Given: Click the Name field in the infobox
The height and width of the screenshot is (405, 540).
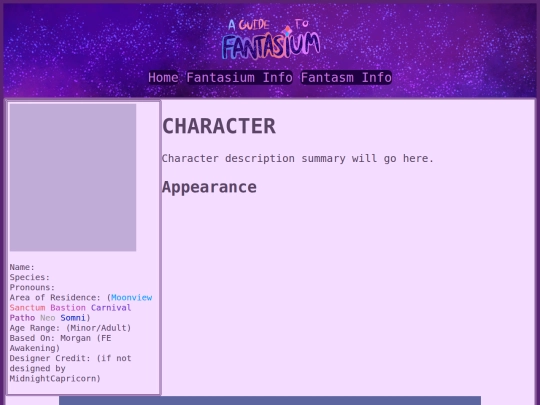Looking at the screenshot, I should point(22,267).
